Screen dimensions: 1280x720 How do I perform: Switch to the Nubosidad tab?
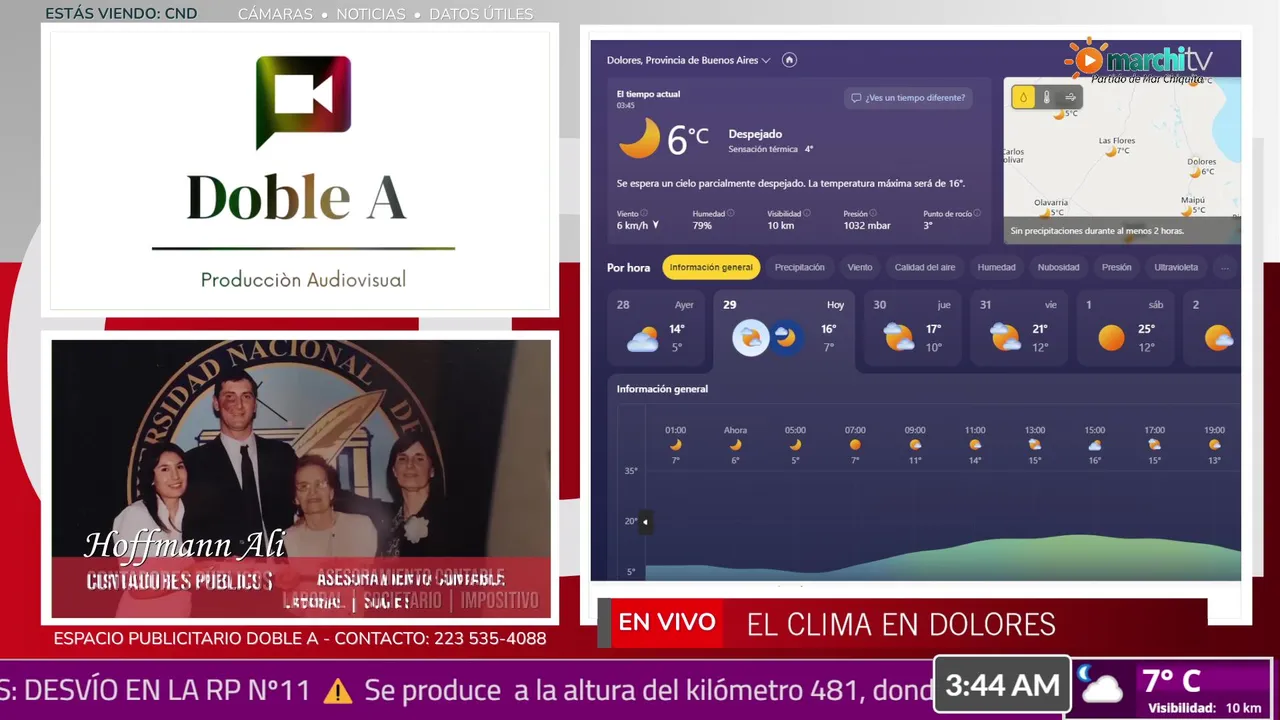[x=1059, y=267]
